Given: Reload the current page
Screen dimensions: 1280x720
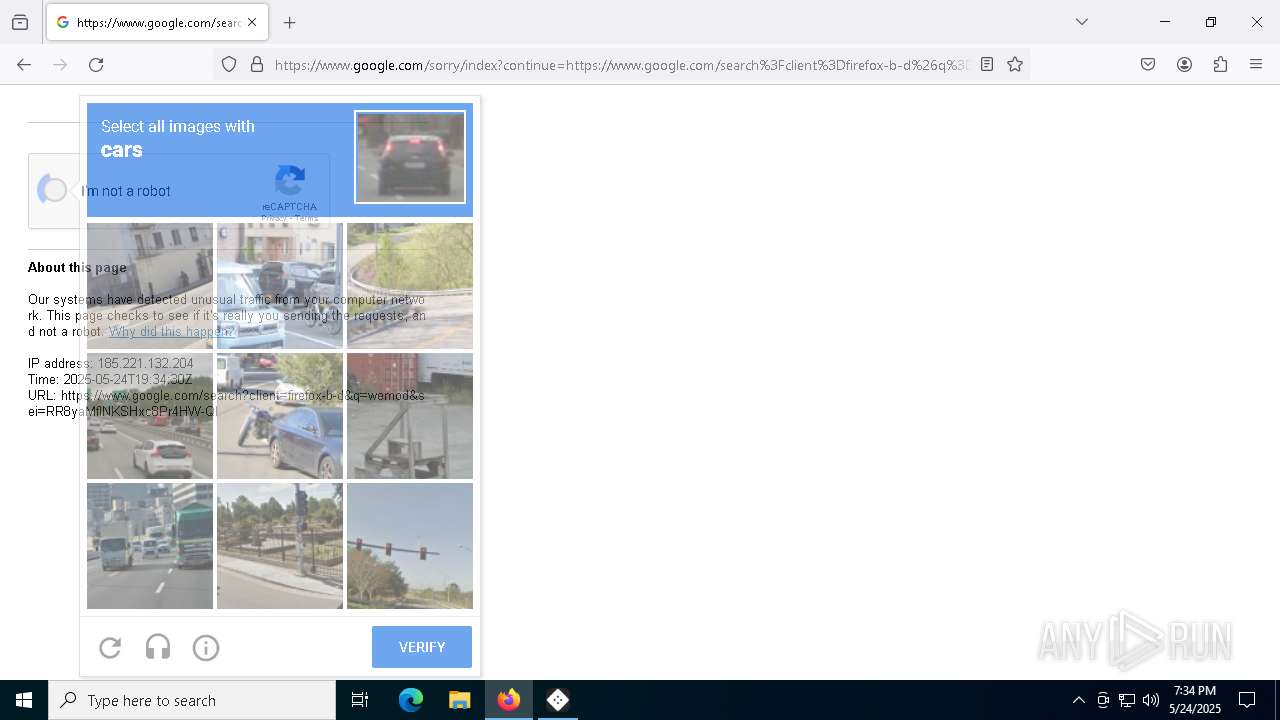Looking at the screenshot, I should pos(96,65).
